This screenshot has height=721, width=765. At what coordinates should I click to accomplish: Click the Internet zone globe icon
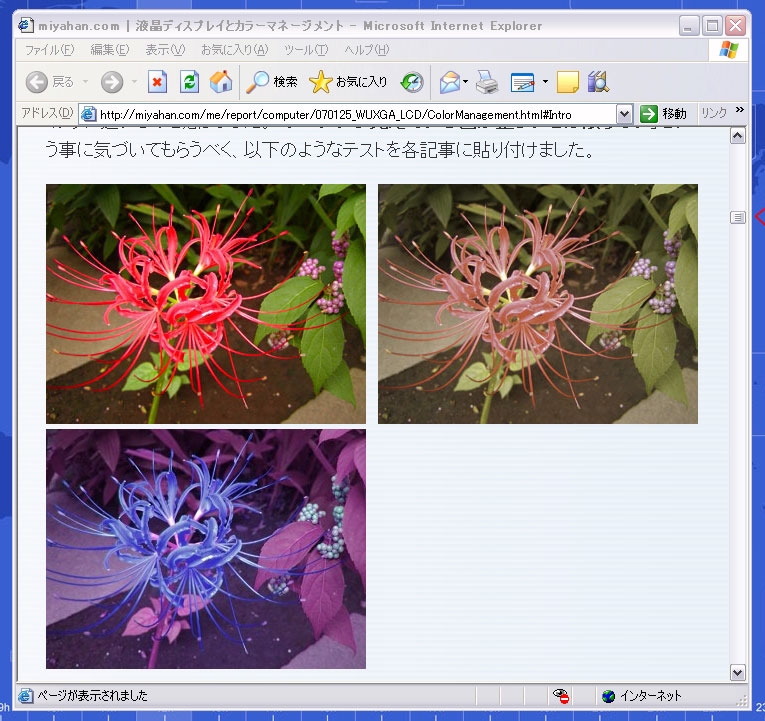(x=608, y=696)
